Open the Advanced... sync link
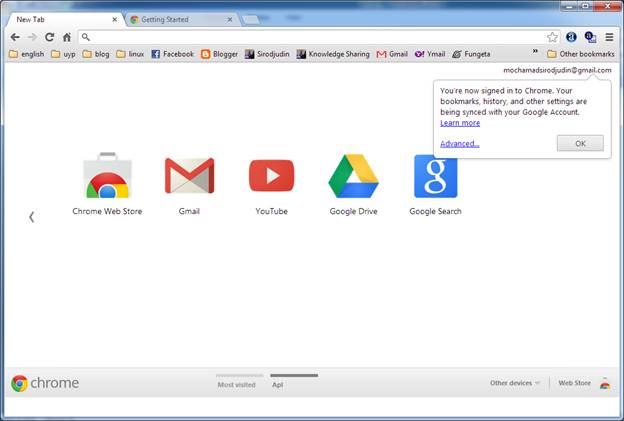Image resolution: width=624 pixels, height=421 pixels. (x=460, y=144)
